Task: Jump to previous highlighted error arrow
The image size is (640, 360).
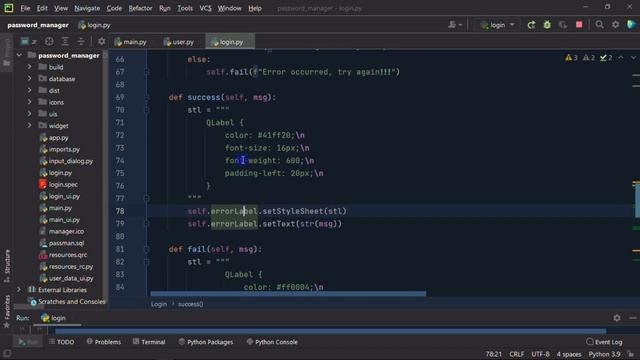Action: pyautogui.click(x=620, y=58)
